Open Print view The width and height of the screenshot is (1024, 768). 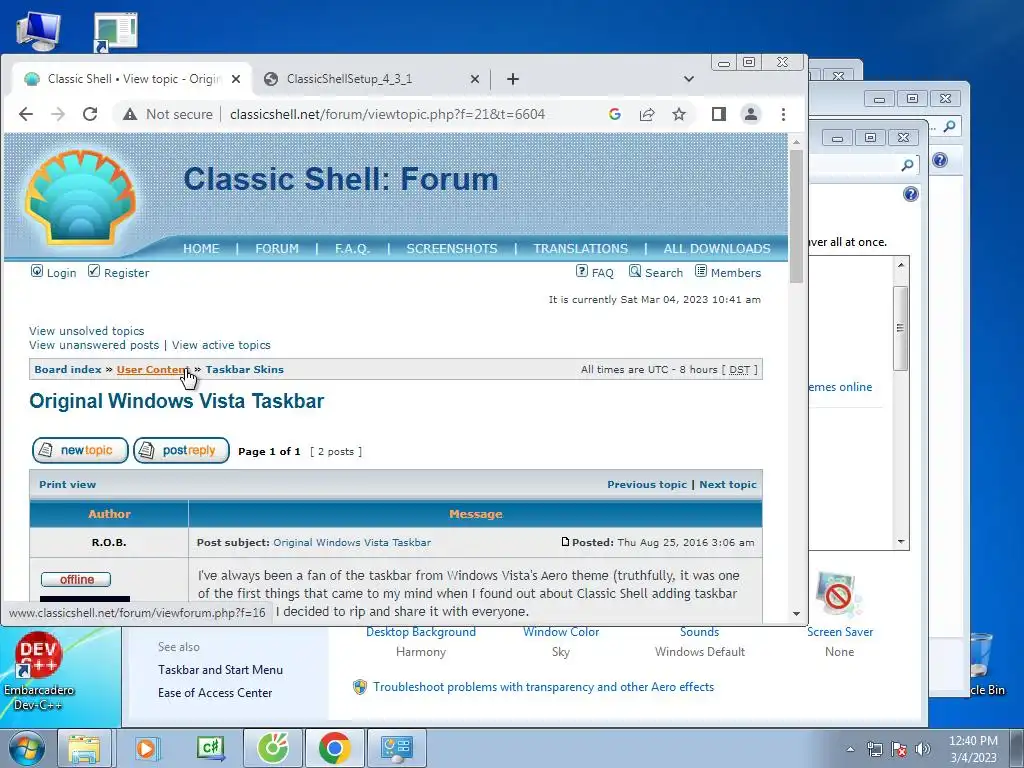pyautogui.click(x=67, y=485)
